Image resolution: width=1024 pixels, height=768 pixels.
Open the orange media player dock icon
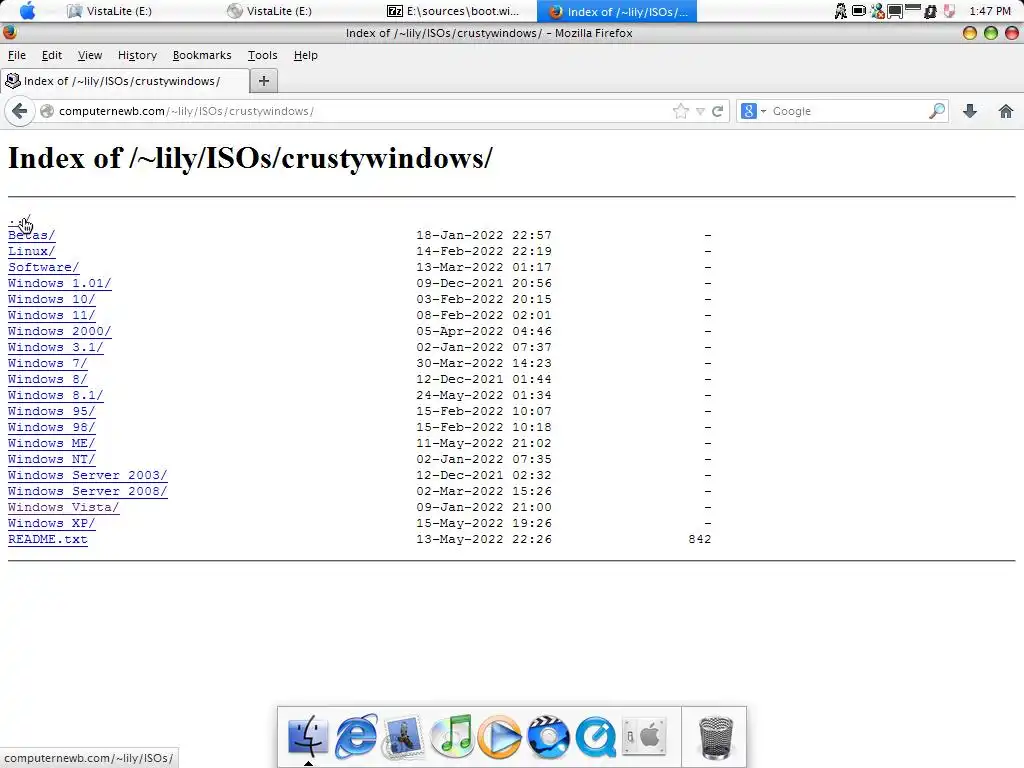[500, 737]
